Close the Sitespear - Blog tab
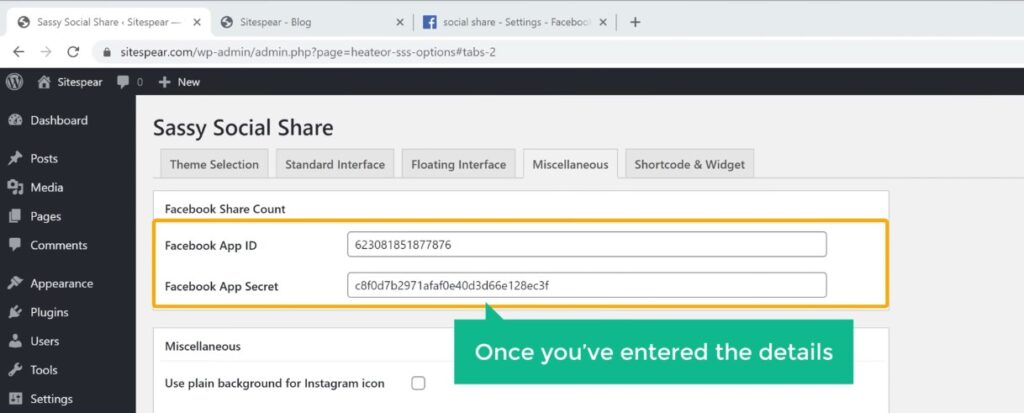Viewport: 1024px width, 413px height. pos(400,22)
